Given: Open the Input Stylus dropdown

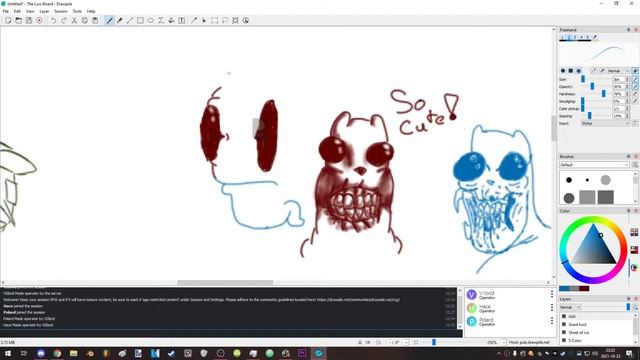Looking at the screenshot, I should 605,123.
